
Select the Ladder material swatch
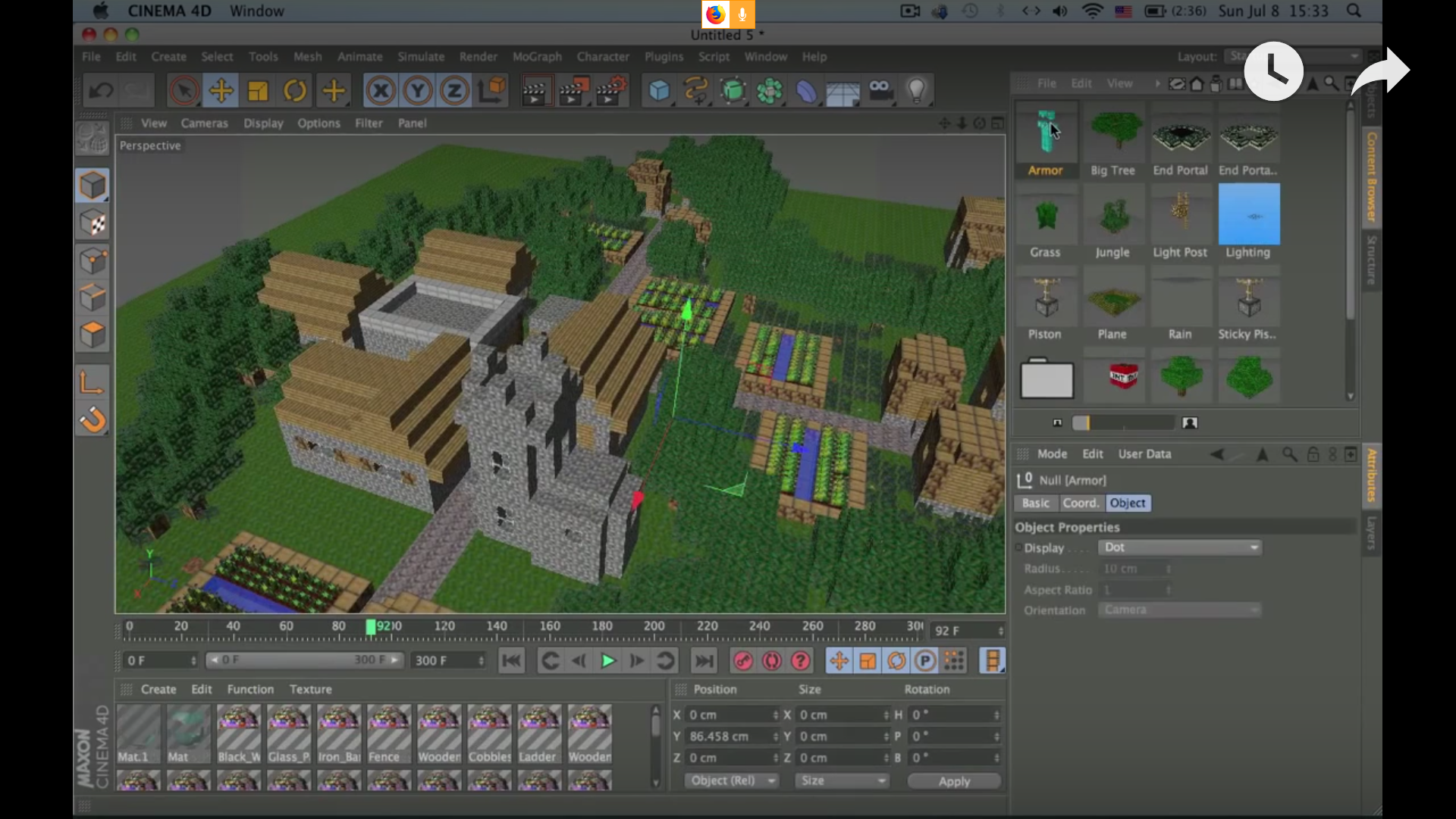coord(539,734)
